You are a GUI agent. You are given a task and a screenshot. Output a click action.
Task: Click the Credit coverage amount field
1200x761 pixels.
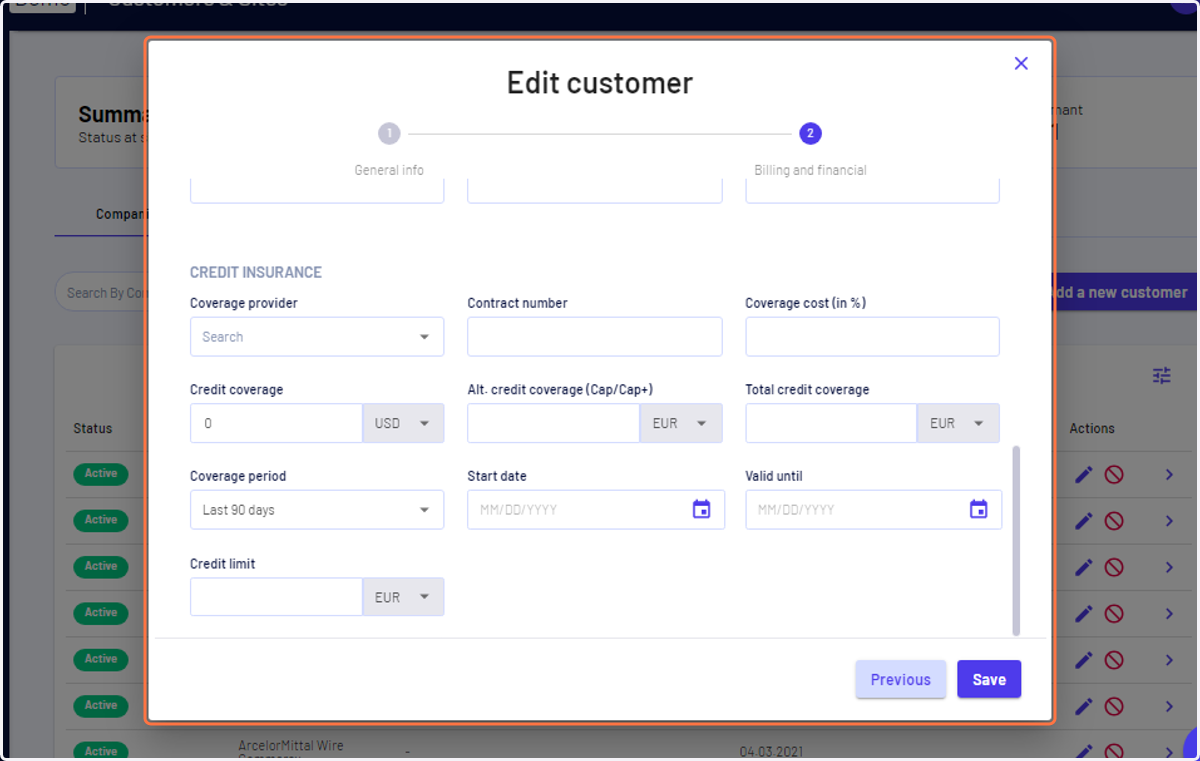click(276, 423)
